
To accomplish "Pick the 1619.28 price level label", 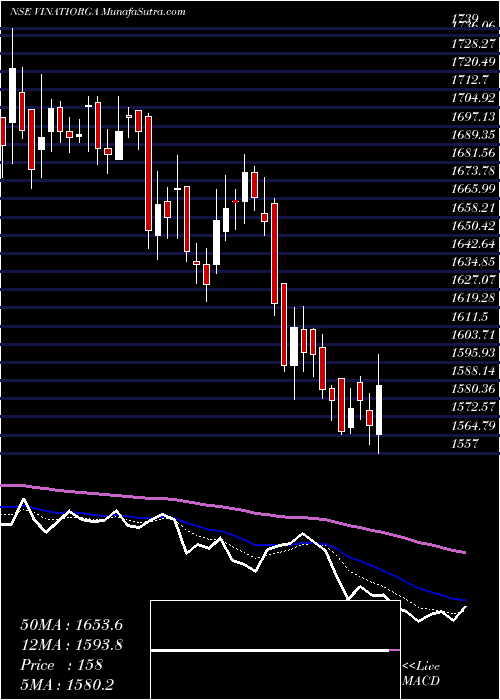I will click(474, 298).
